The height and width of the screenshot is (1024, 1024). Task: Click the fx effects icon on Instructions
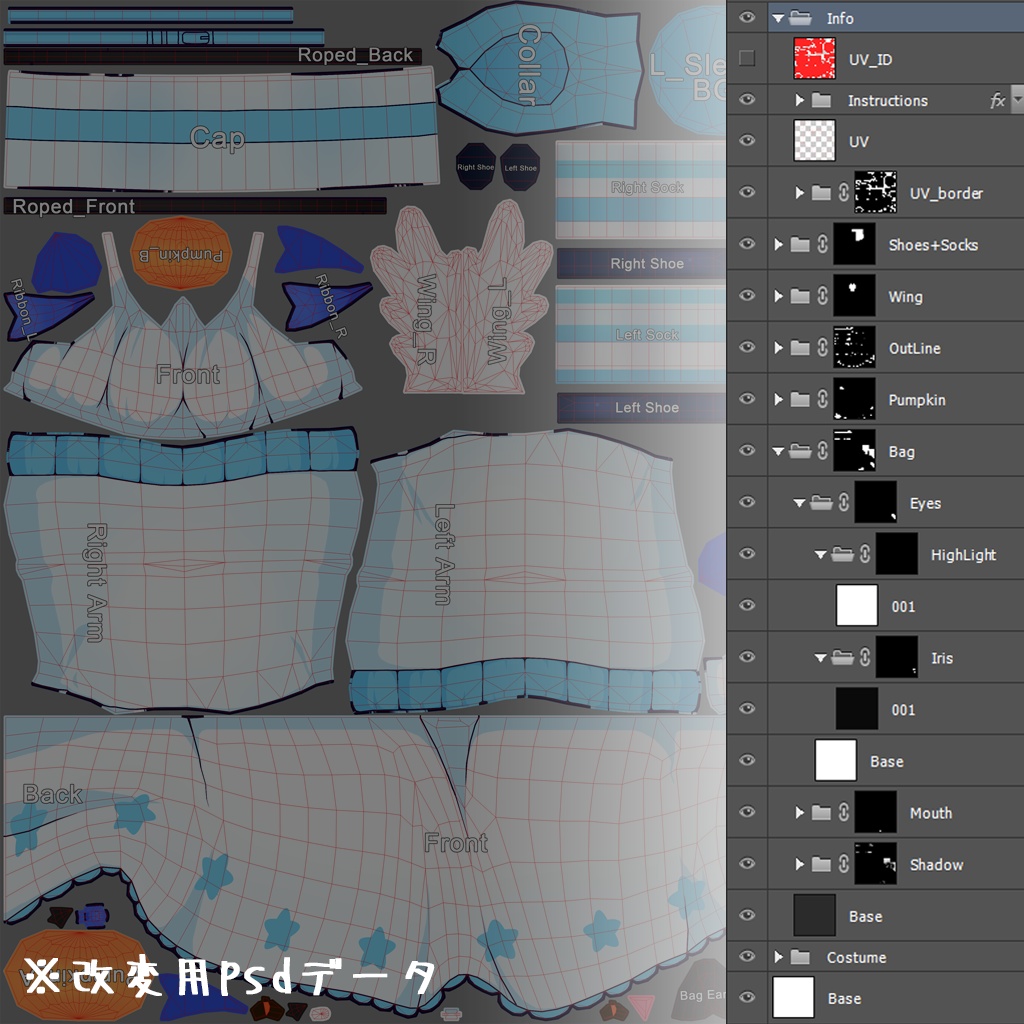click(997, 100)
